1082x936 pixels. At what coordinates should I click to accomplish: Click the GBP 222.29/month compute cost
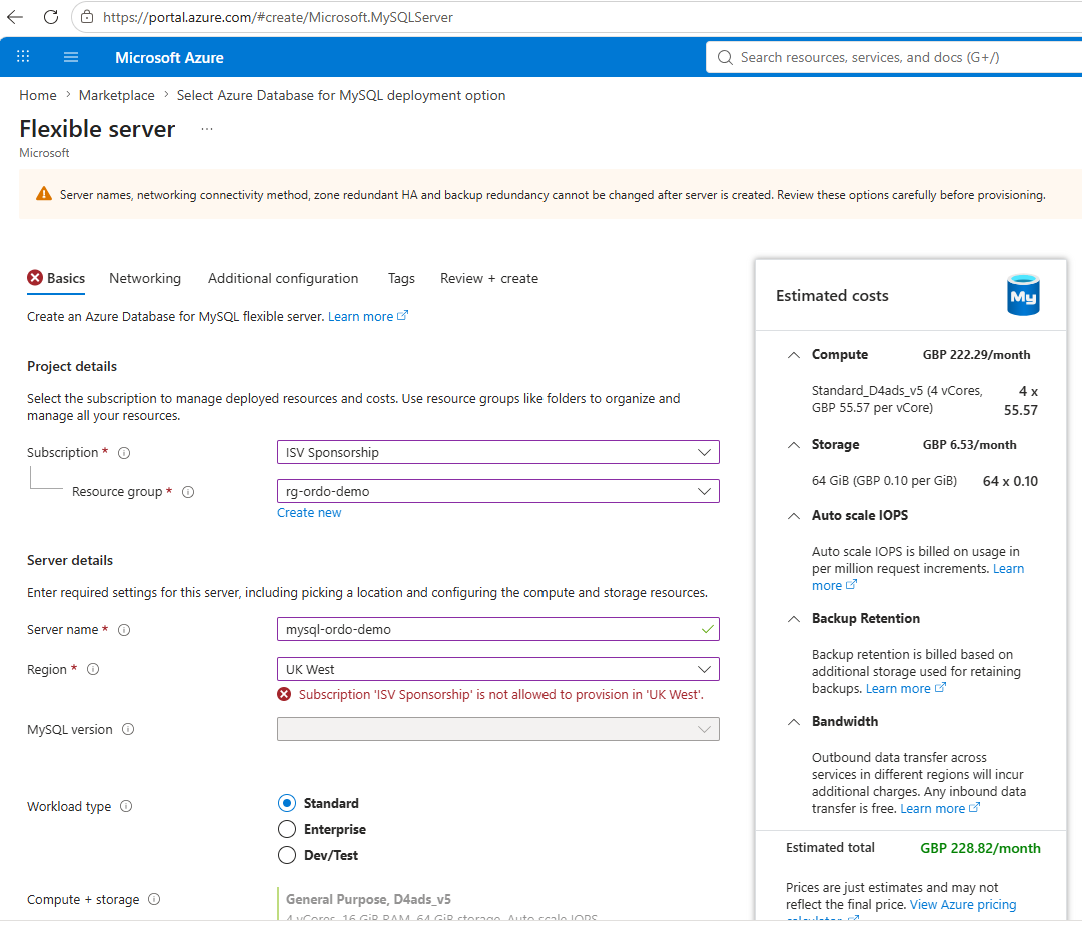tap(976, 355)
